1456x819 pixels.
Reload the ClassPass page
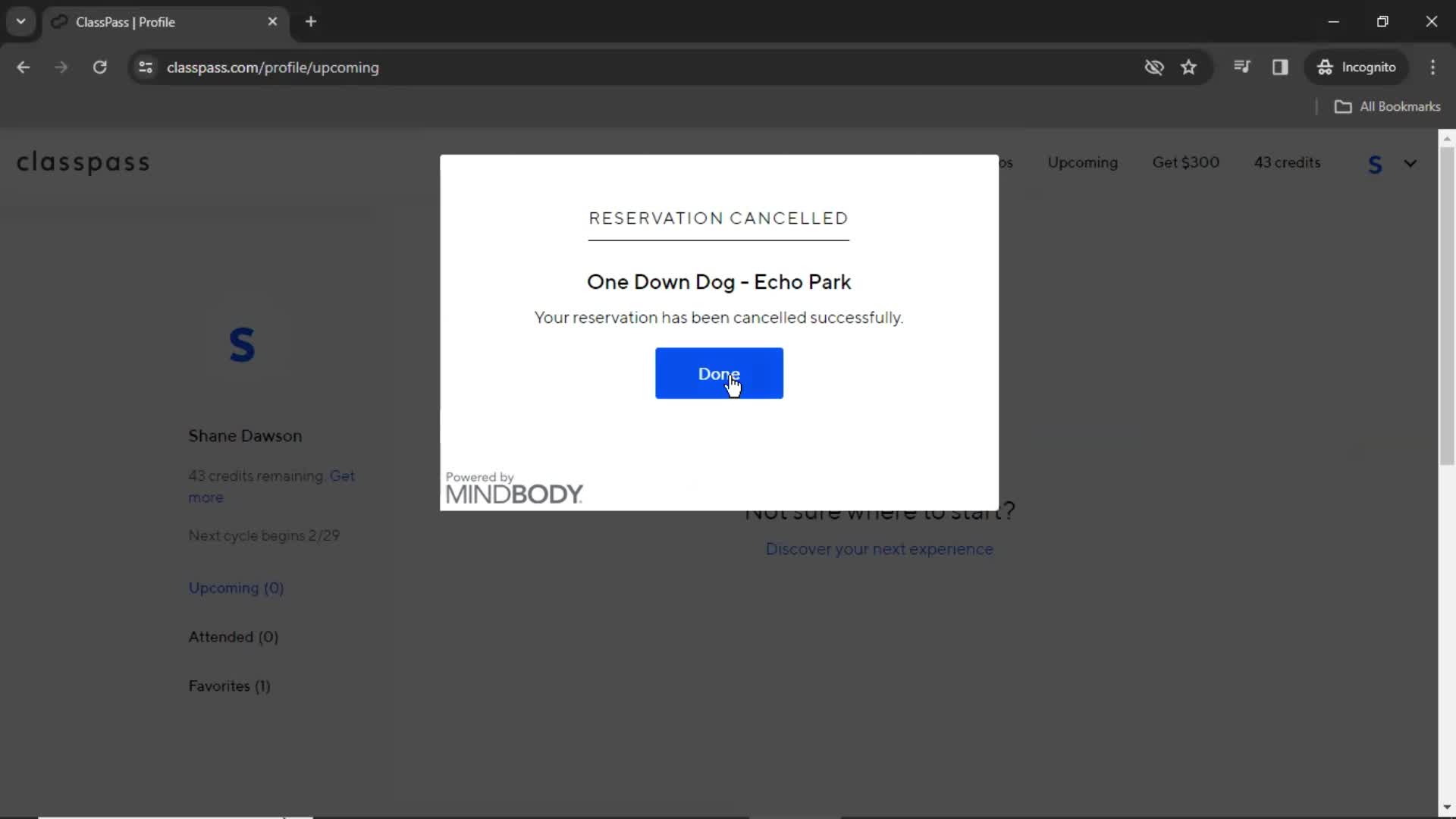click(99, 67)
